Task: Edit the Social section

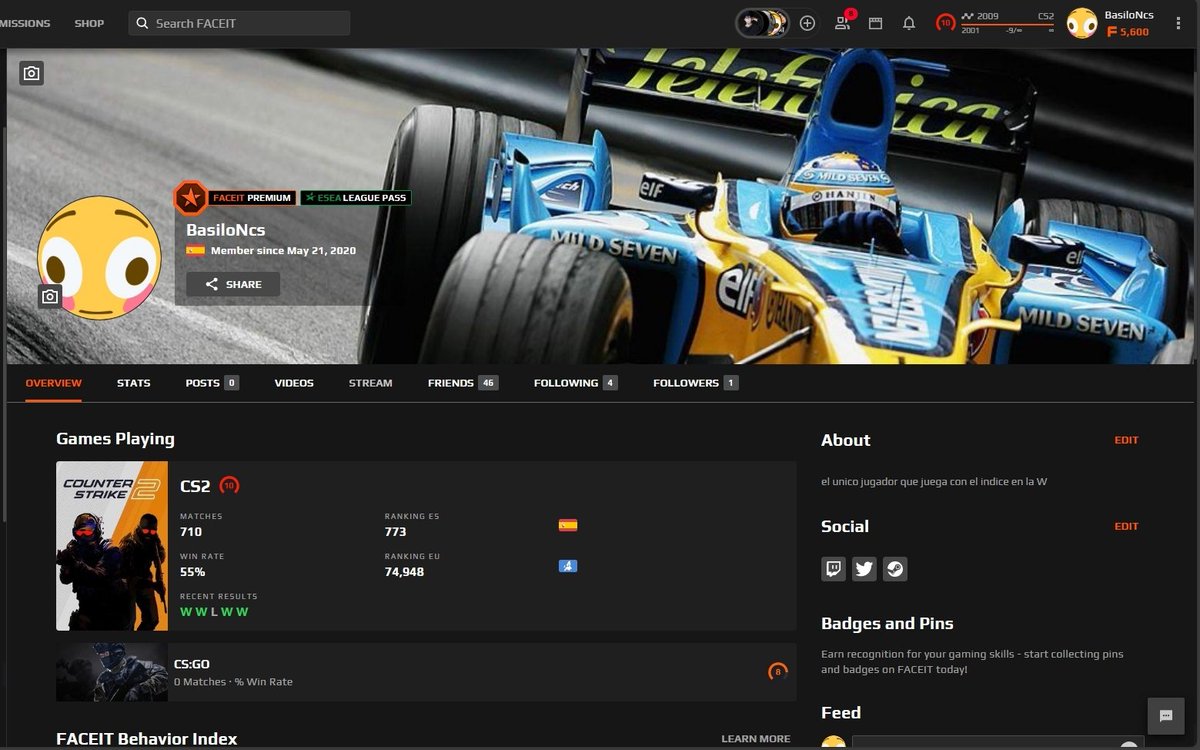Action: coord(1127,526)
